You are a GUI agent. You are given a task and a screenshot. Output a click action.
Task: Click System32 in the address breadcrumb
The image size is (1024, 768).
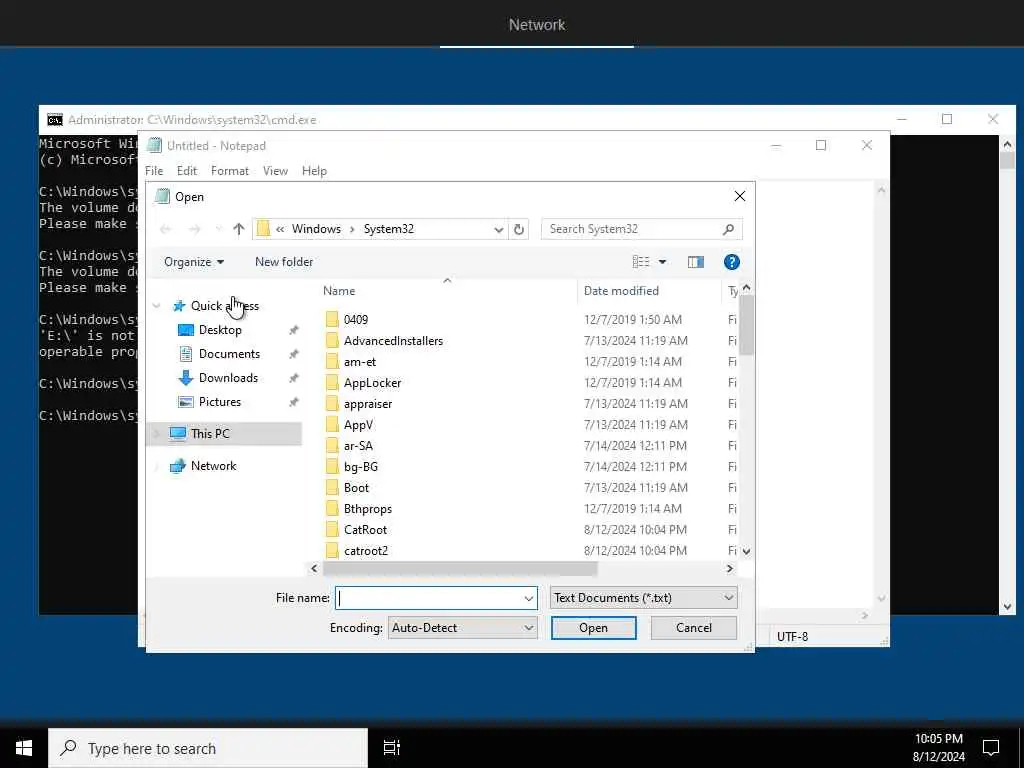click(389, 229)
